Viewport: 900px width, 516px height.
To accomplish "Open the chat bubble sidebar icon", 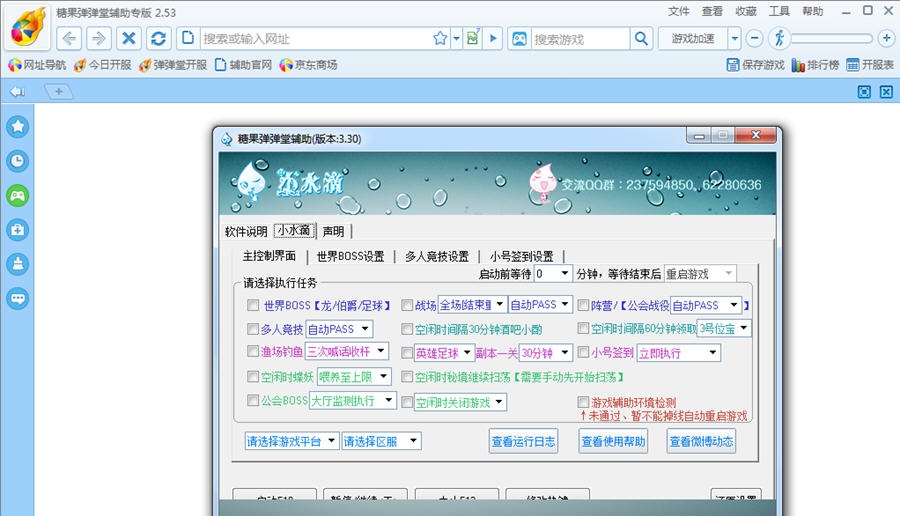I will 18,298.
